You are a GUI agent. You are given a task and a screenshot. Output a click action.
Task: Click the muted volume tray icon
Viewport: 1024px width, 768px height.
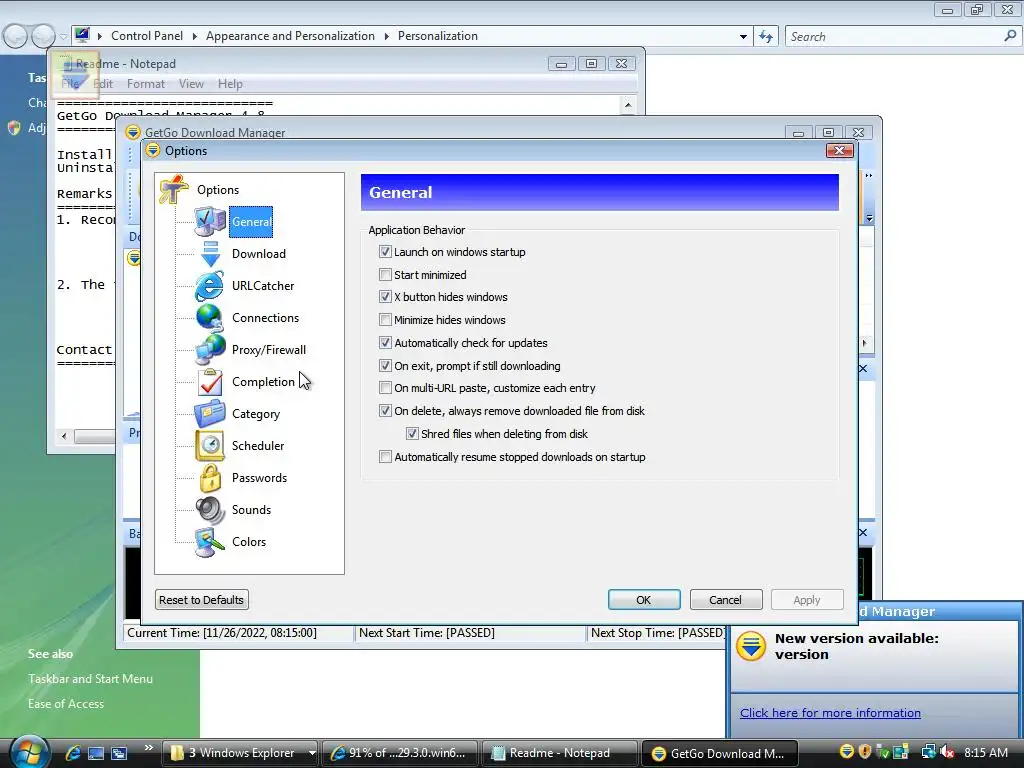(x=947, y=752)
